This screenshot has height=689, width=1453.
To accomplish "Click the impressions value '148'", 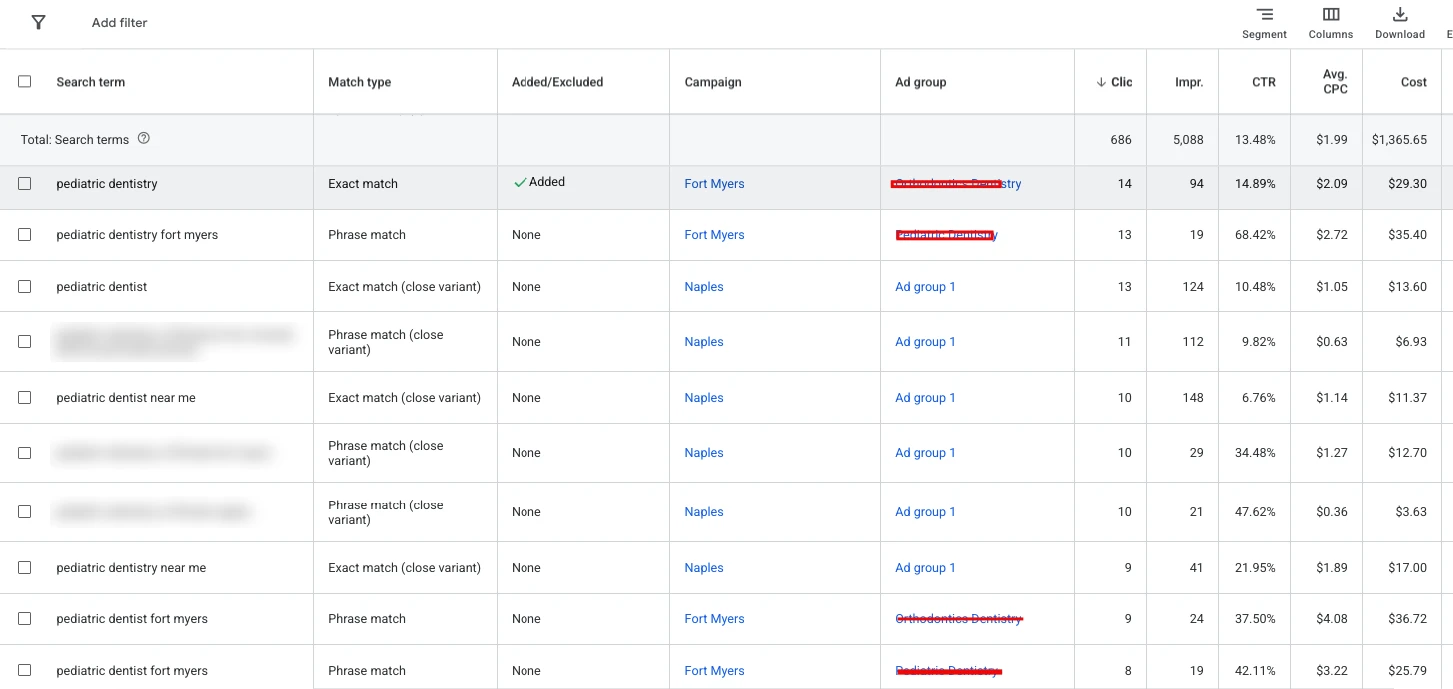I will click(1193, 398).
